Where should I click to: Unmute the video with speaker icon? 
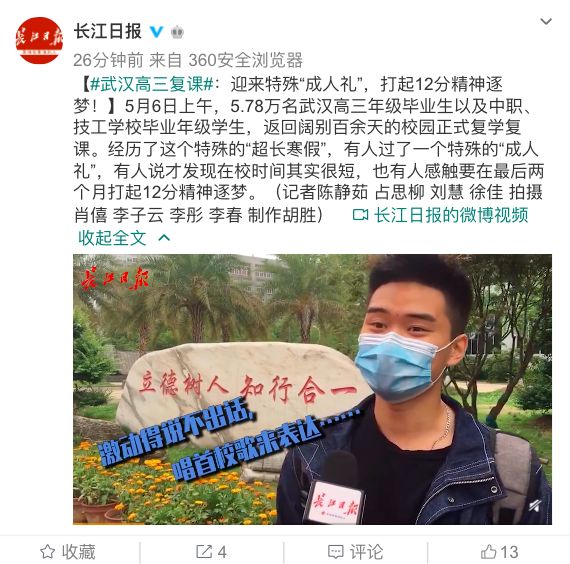pyautogui.click(x=535, y=505)
